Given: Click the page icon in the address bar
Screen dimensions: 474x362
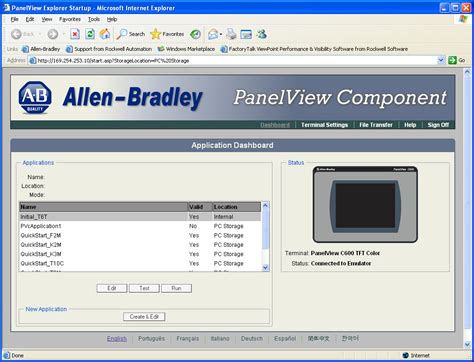Looking at the screenshot, I should 32,61.
